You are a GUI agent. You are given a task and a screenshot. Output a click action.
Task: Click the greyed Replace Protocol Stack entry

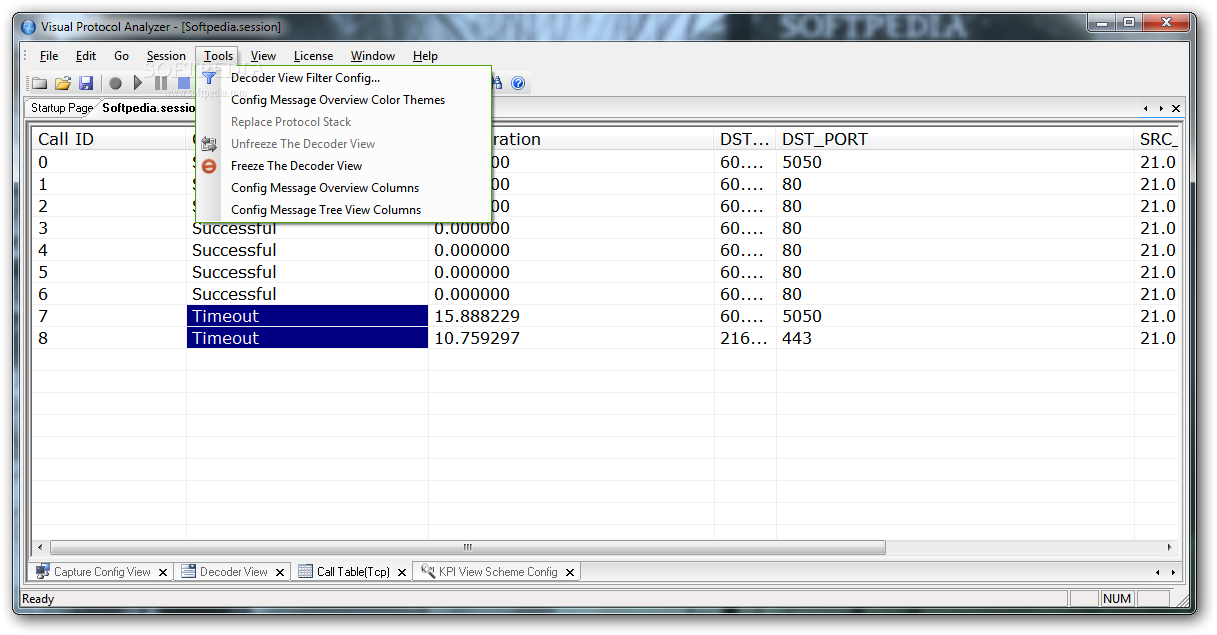click(x=342, y=122)
